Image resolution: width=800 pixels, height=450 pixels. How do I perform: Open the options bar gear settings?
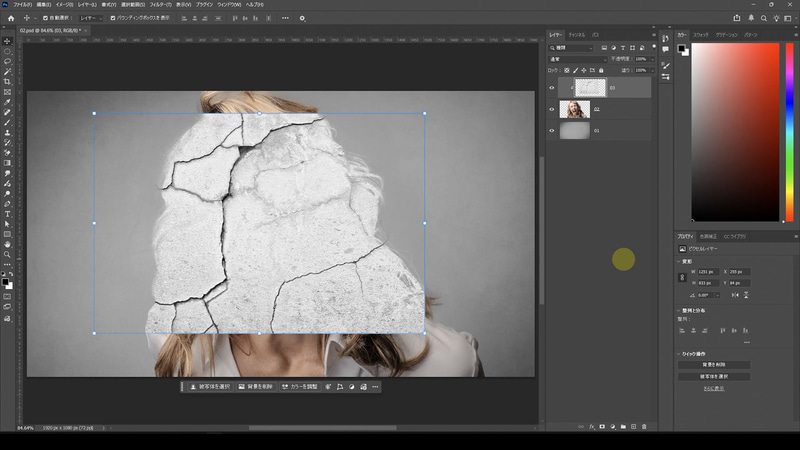coord(302,18)
